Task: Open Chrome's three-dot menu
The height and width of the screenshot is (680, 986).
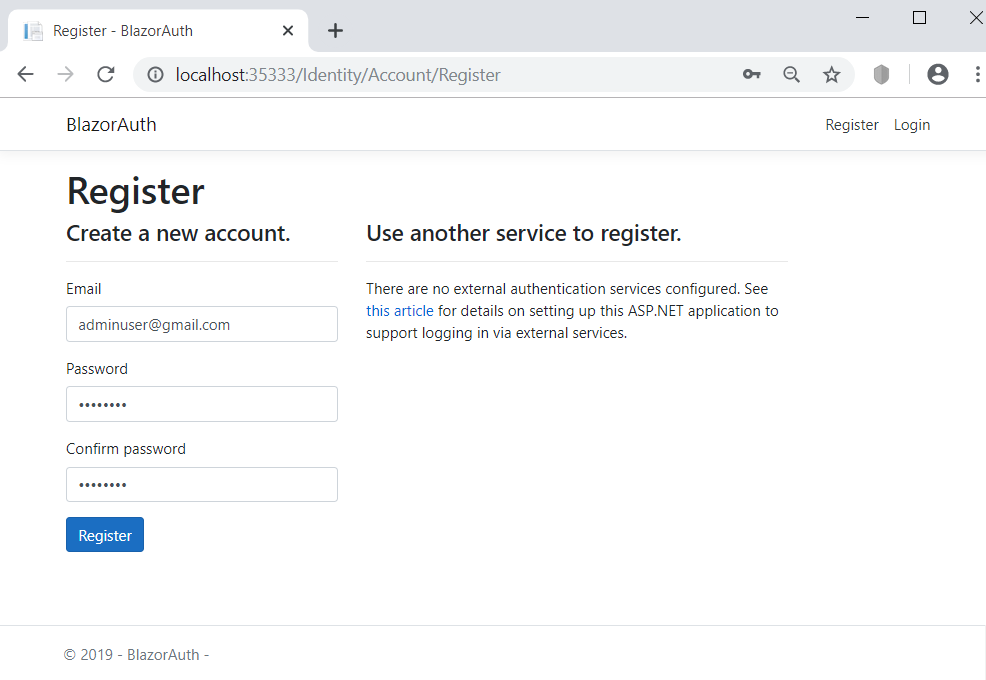Action: (x=977, y=74)
